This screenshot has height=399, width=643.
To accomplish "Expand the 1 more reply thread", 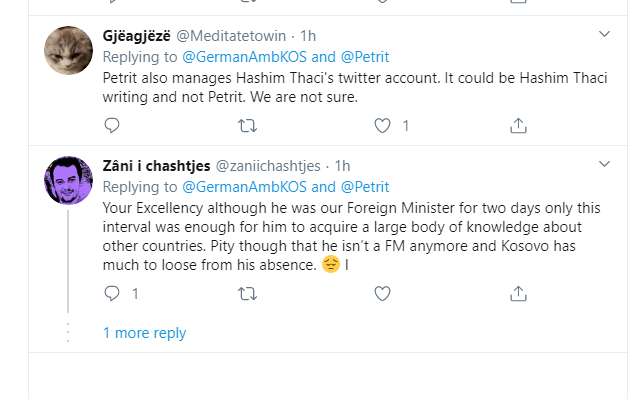I will [x=144, y=333].
